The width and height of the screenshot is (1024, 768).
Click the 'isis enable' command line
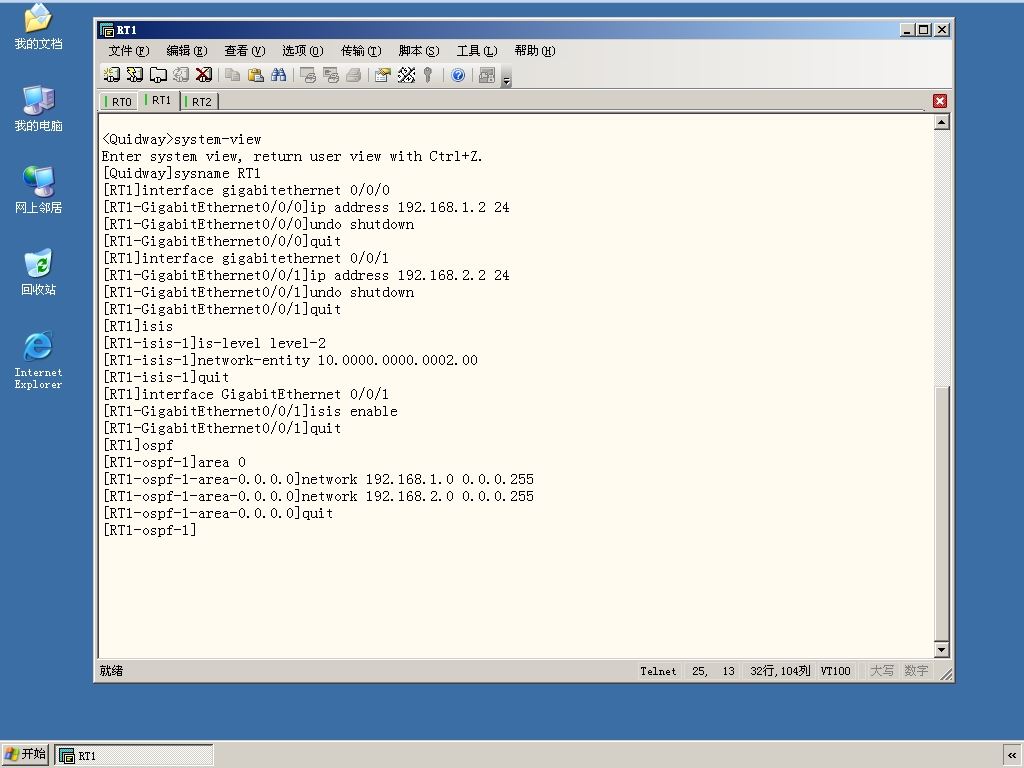pos(249,411)
